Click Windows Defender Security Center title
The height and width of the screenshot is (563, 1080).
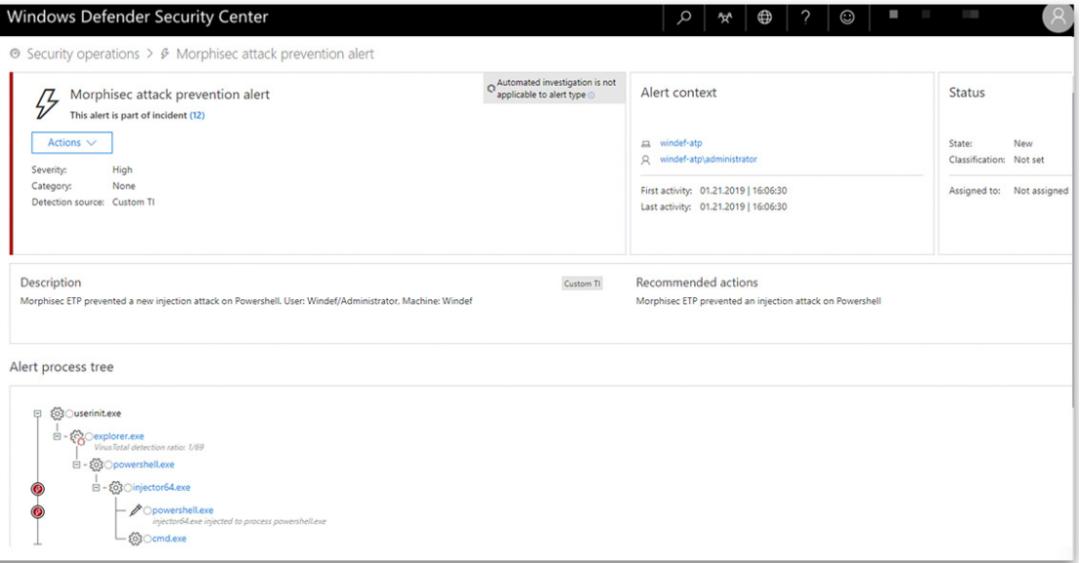pyautogui.click(x=137, y=17)
